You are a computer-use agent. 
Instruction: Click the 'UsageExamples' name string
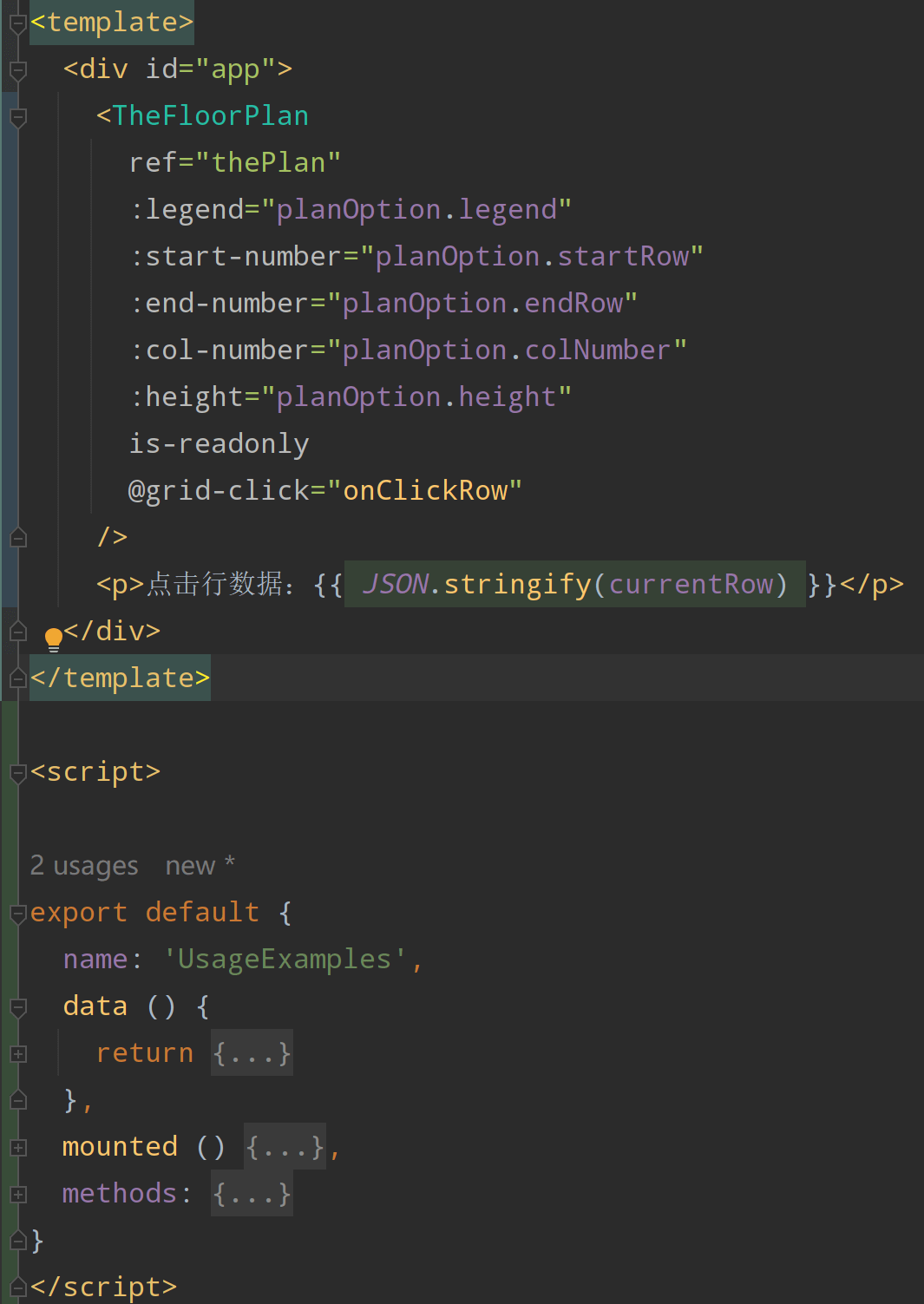tap(285, 960)
